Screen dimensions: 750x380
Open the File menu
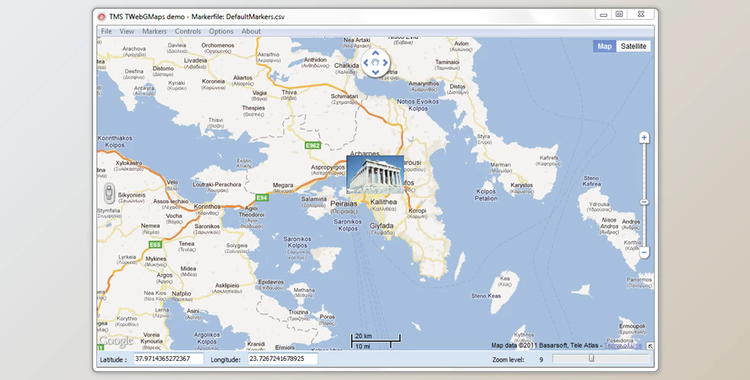106,31
